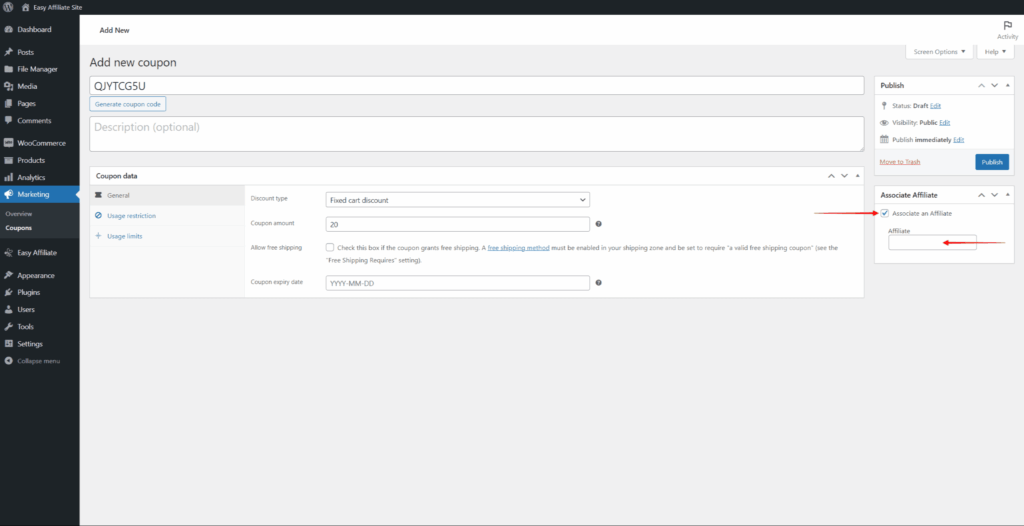Move Coupon data panel up
This screenshot has height=526, width=1024.
831,176
